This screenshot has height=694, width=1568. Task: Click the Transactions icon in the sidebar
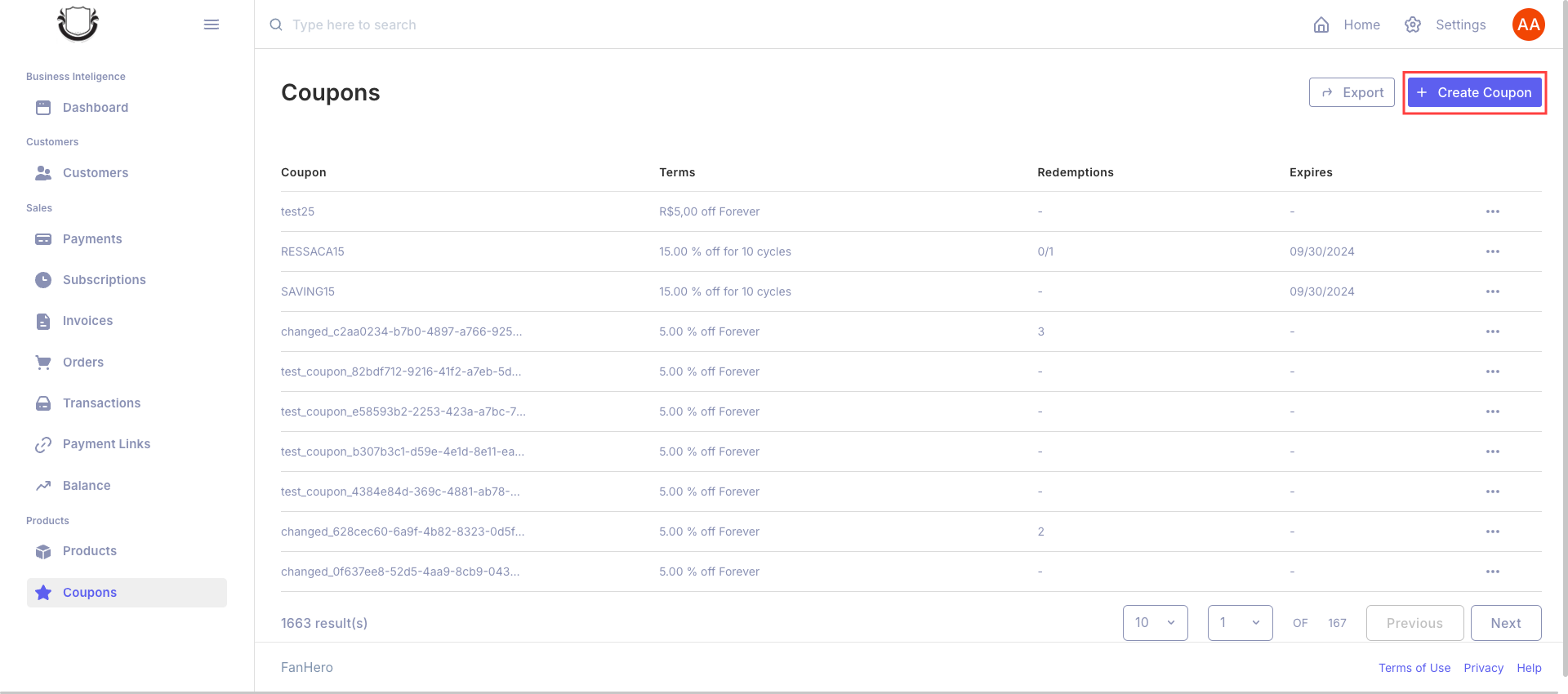click(x=43, y=403)
